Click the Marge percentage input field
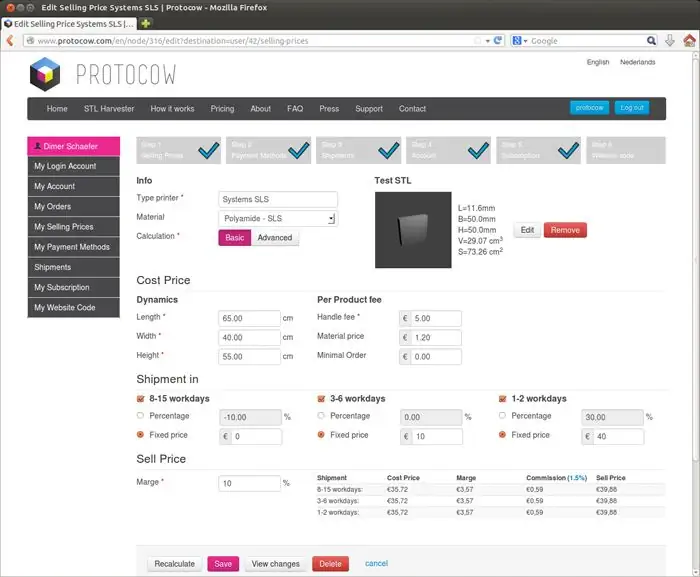The width and height of the screenshot is (700, 577). pos(250,483)
